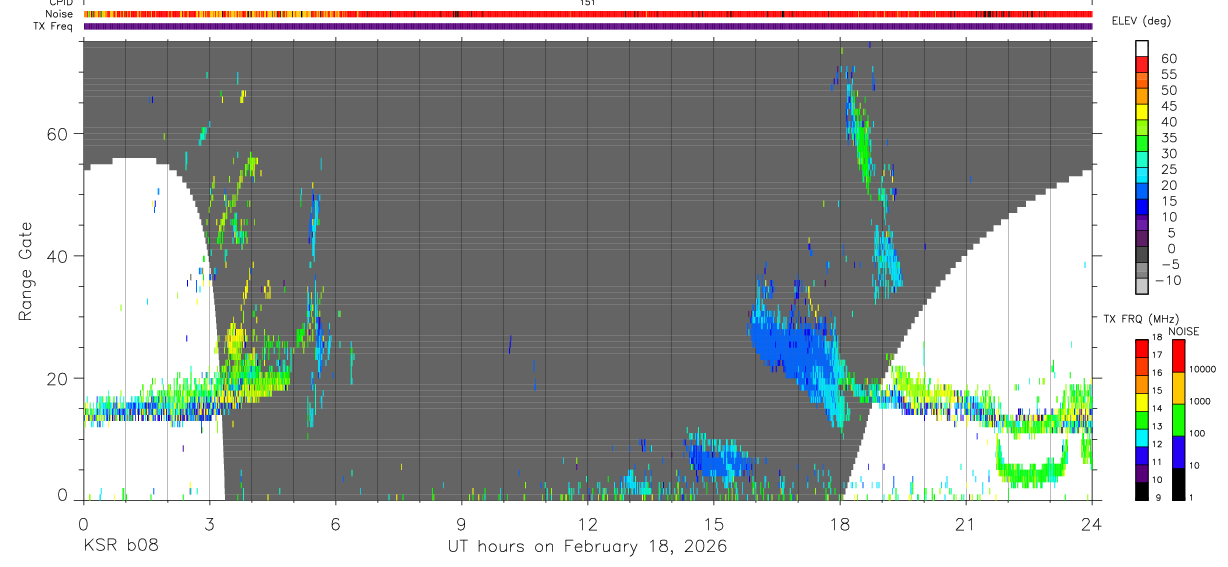Image resolution: width=1228 pixels, height=567 pixels.
Task: Click the "45" value in the ELEV legend
Action: point(1168,106)
